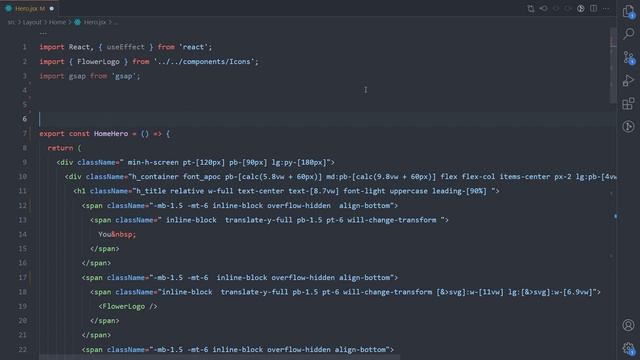The width and height of the screenshot is (640, 360).
Task: Open the Manage gear menu
Action: coord(629,348)
